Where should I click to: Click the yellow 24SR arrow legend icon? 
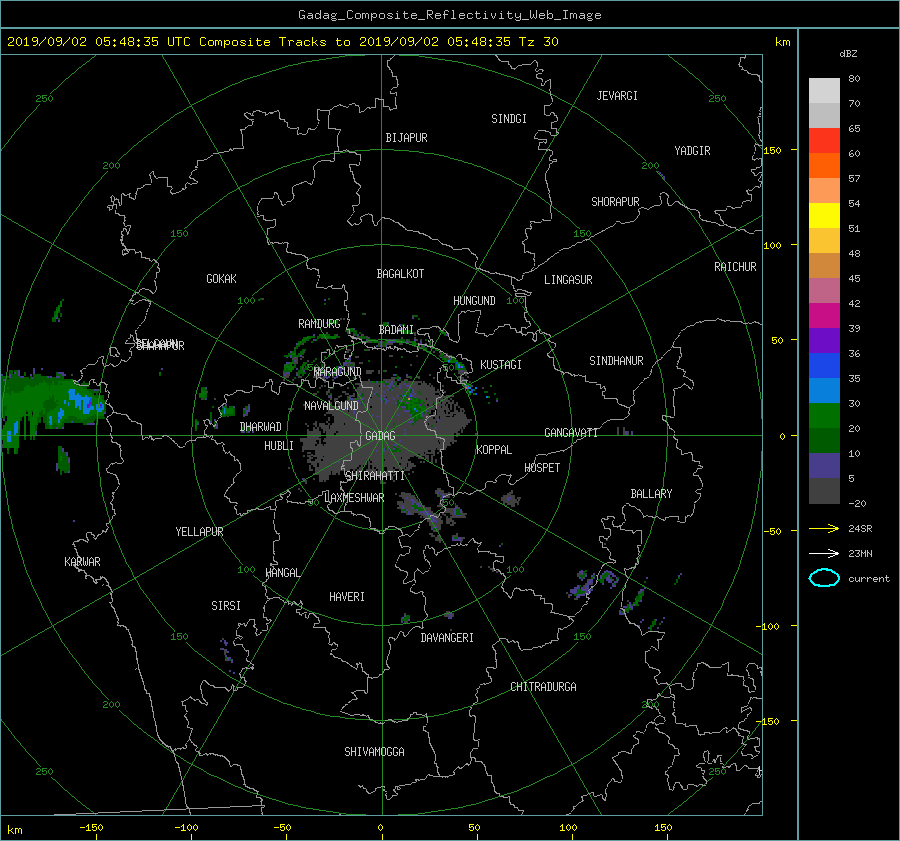[x=824, y=528]
